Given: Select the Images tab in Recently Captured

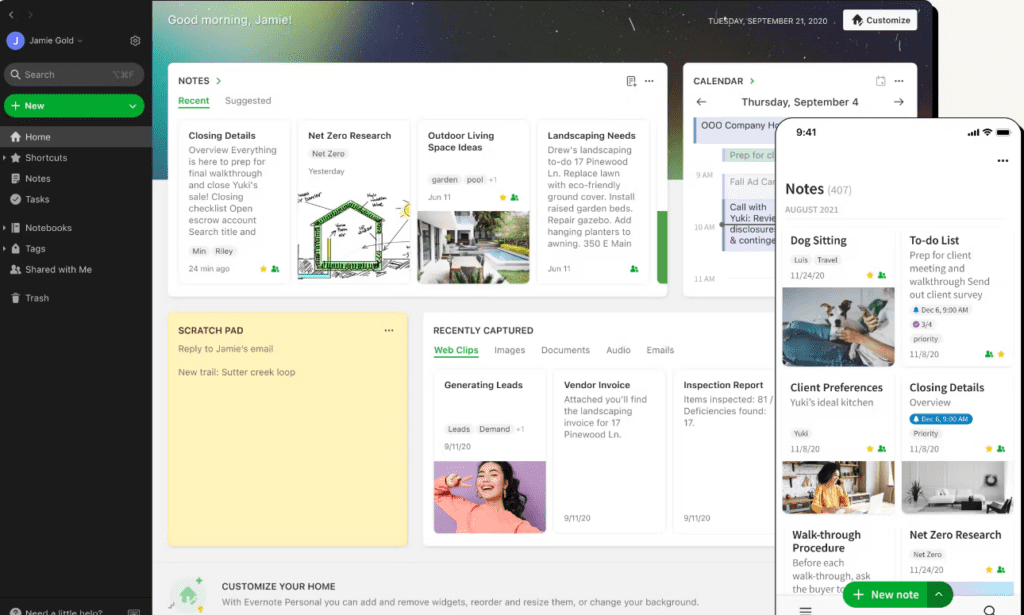Looking at the screenshot, I should 509,351.
